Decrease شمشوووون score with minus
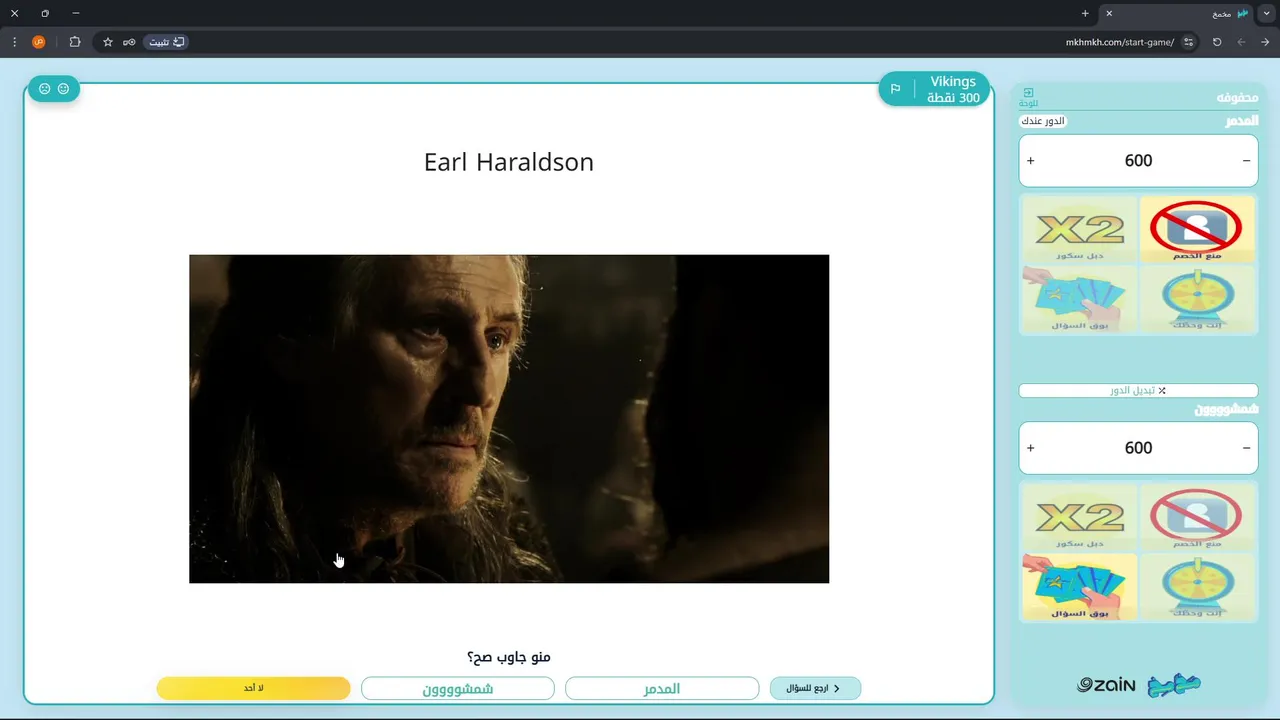1280x720 pixels. tap(1246, 448)
